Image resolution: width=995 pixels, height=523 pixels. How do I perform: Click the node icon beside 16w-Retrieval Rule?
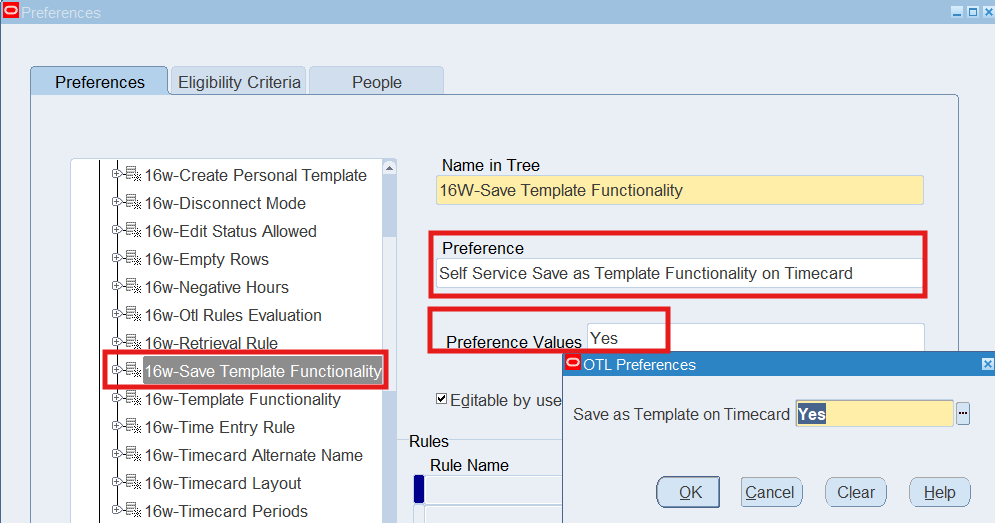132,343
